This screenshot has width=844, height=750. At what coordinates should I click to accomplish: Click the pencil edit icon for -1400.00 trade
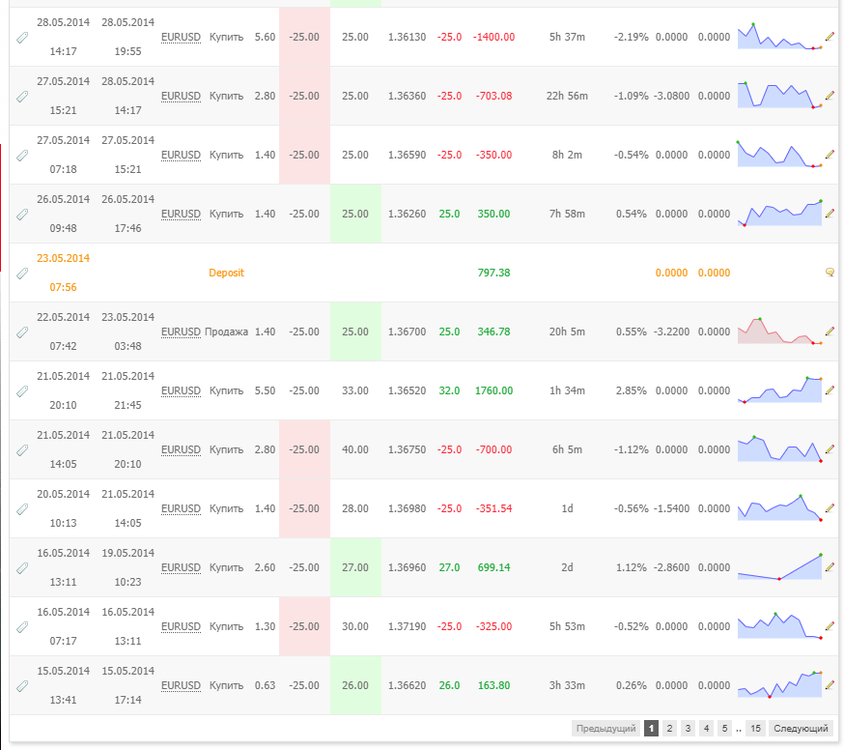(829, 37)
